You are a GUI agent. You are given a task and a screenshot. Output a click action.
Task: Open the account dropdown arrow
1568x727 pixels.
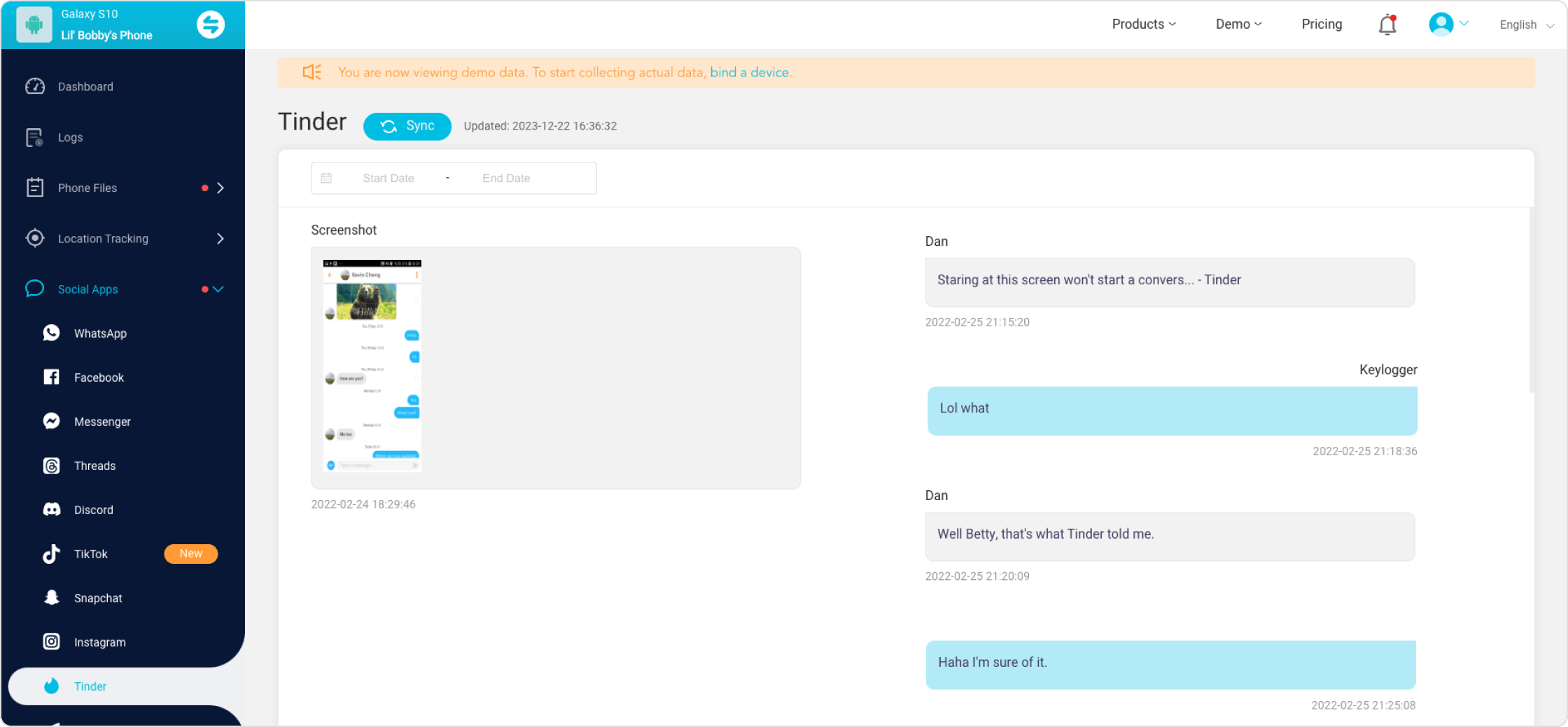click(x=1464, y=23)
